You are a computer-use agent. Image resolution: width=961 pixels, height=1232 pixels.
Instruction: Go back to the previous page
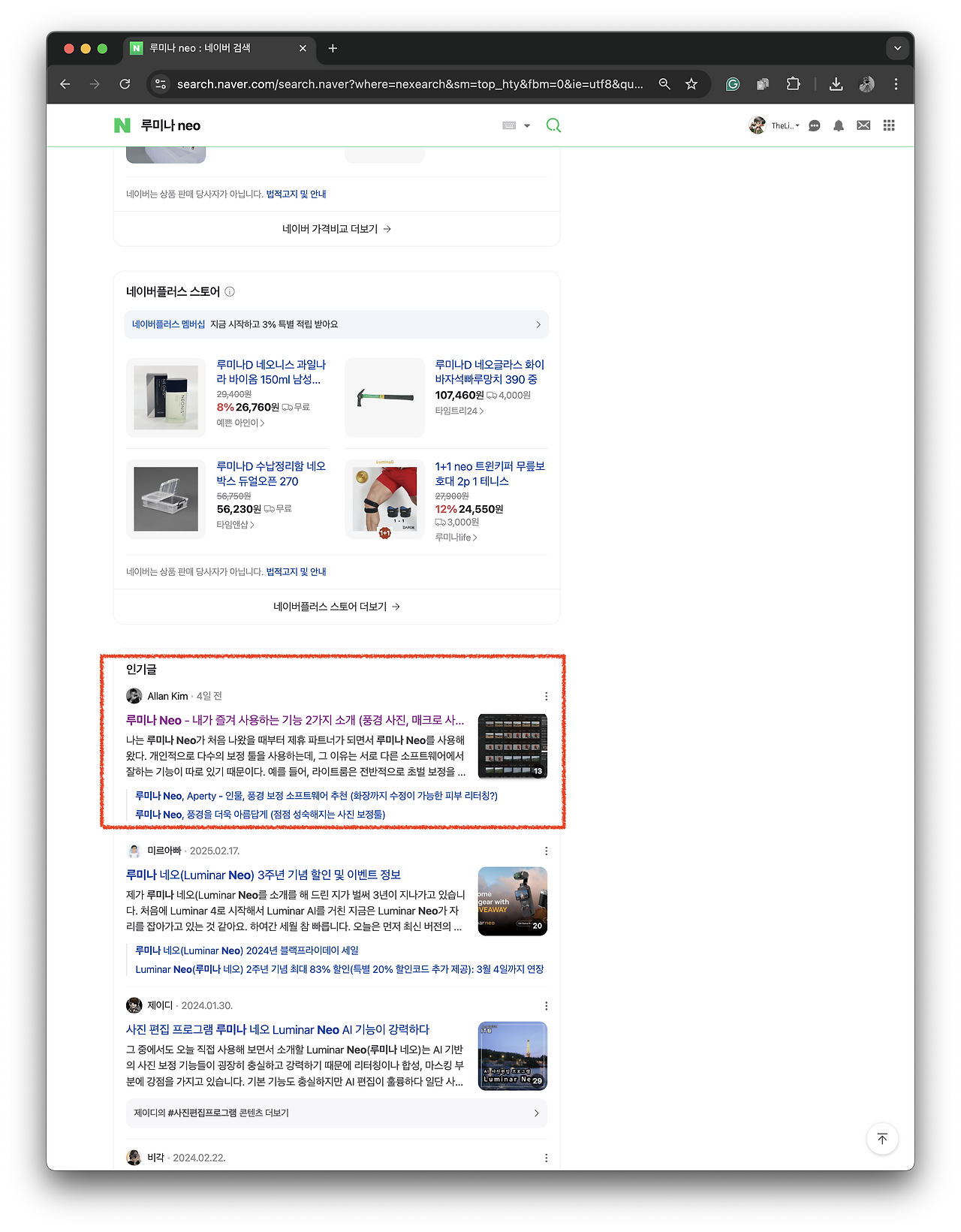(x=65, y=84)
